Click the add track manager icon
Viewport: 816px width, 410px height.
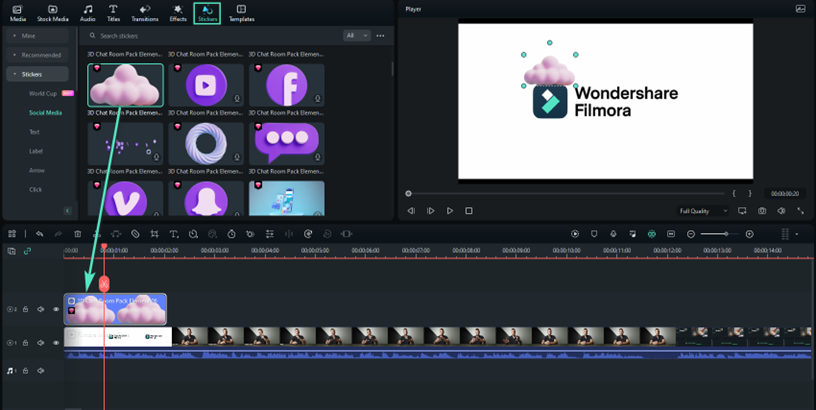(11, 251)
